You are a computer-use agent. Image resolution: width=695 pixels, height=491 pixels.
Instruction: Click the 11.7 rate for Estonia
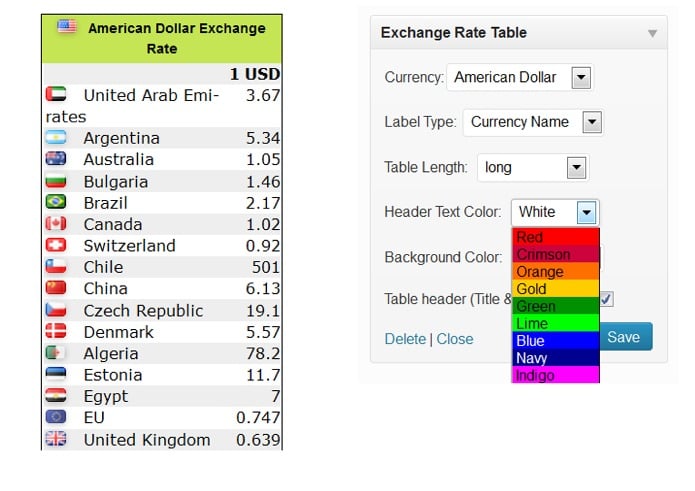(x=263, y=375)
